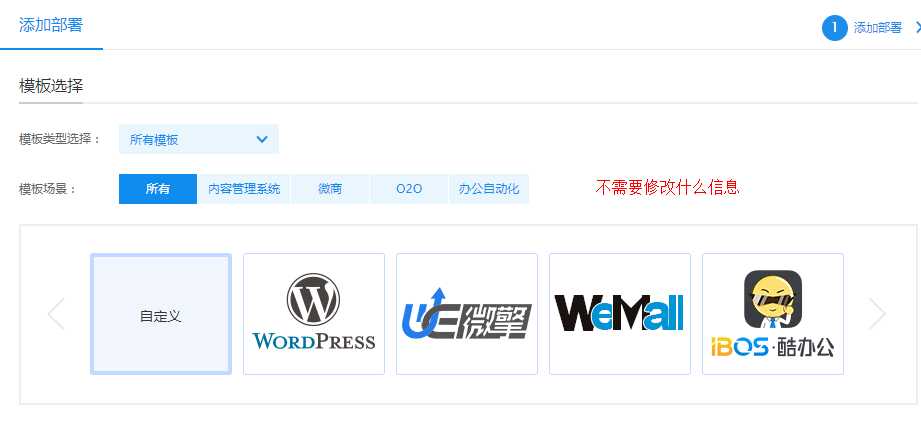
Task: Switch to the 添加部署 tab heading
Action: pyautogui.click(x=51, y=25)
